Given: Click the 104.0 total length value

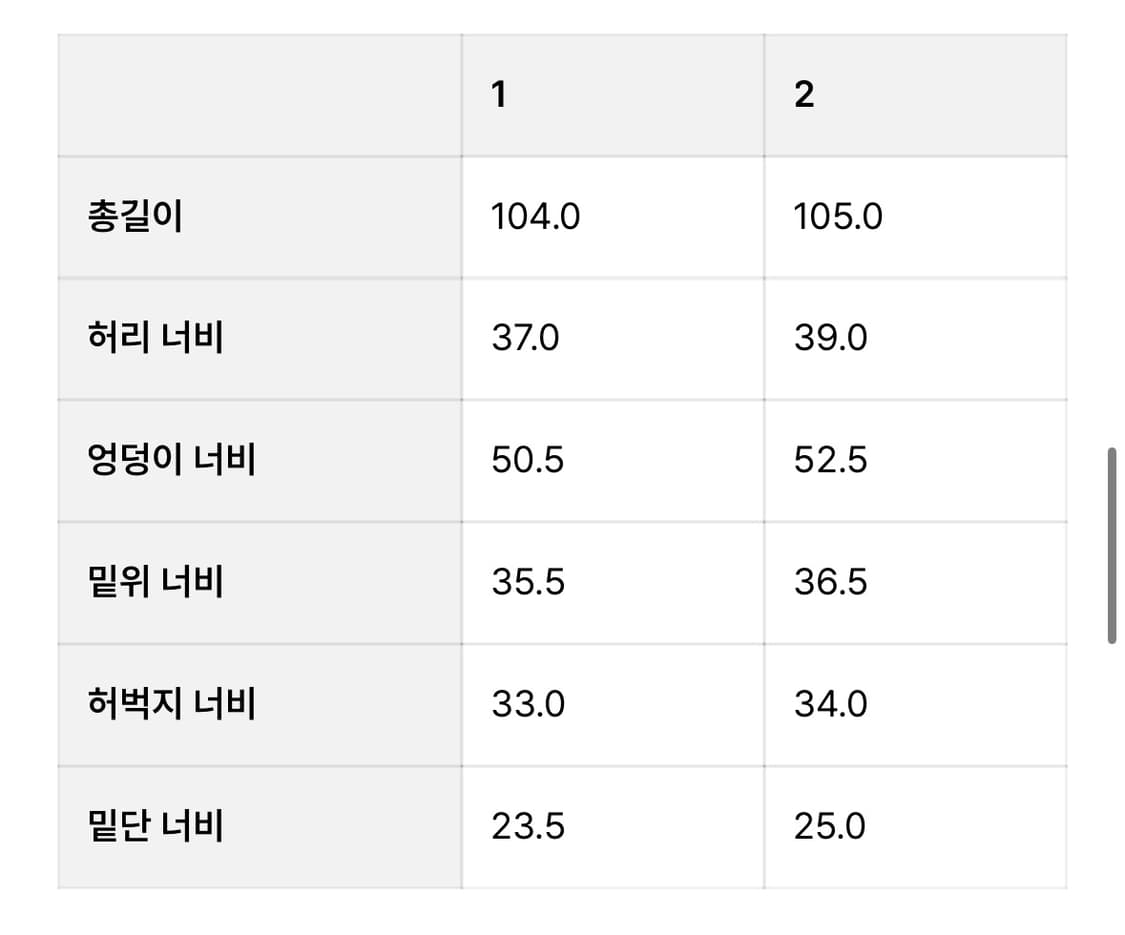Looking at the screenshot, I should point(535,217).
